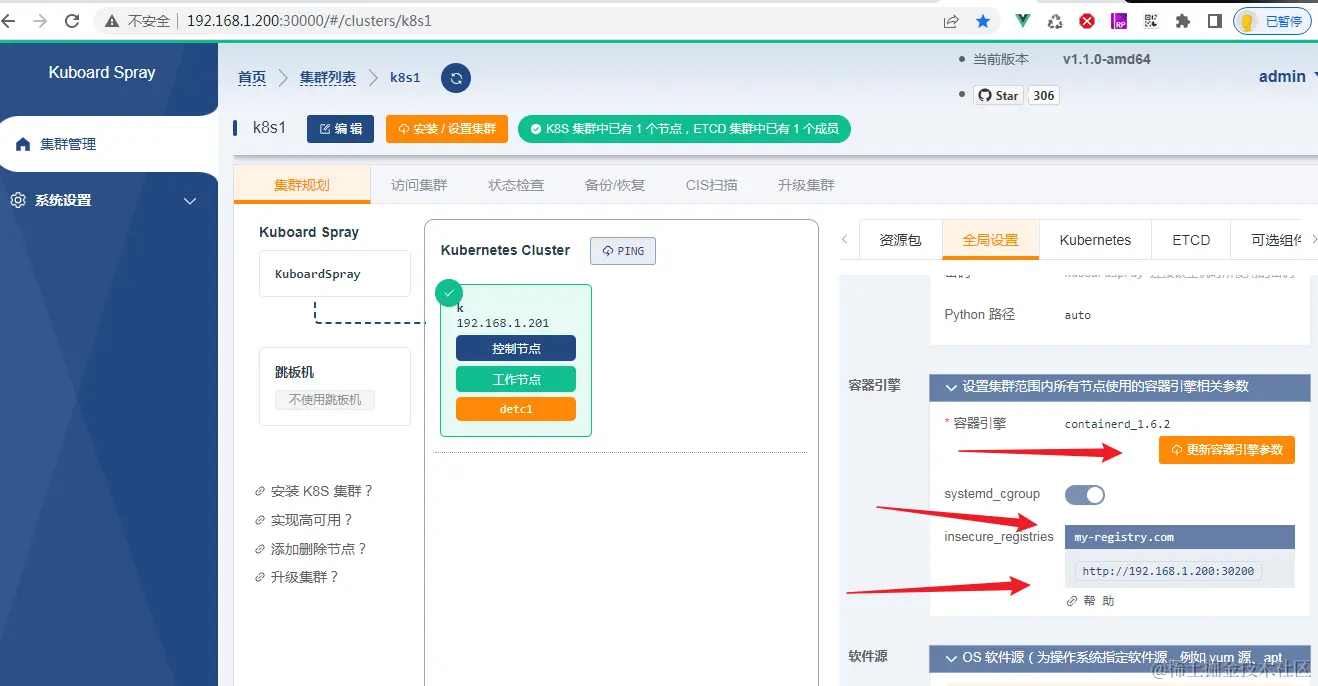Viewport: 1318px width, 686px height.
Task: Click the 更新容器引擎参数 button
Action: (x=1227, y=450)
